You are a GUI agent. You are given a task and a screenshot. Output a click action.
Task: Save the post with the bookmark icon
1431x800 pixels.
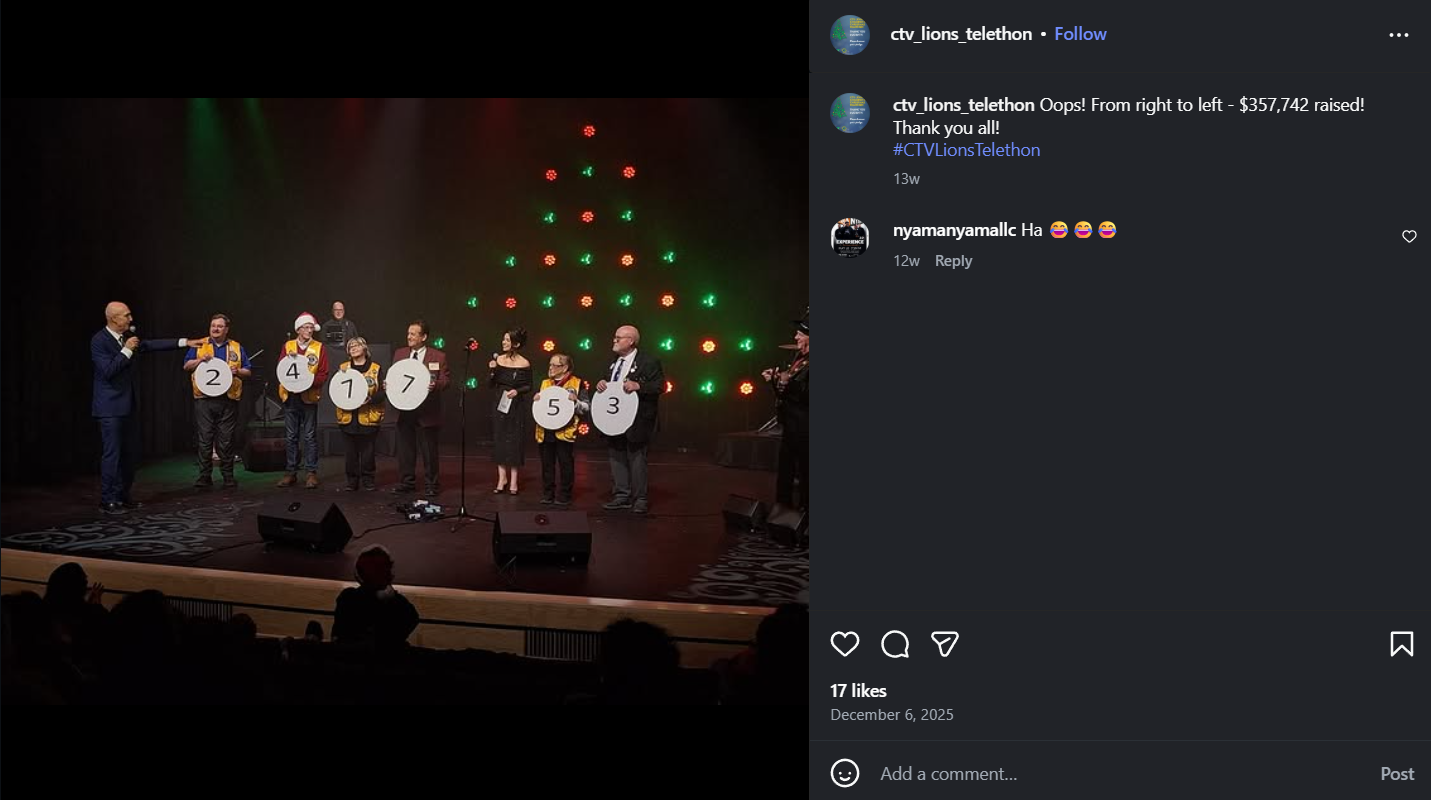coord(1402,644)
